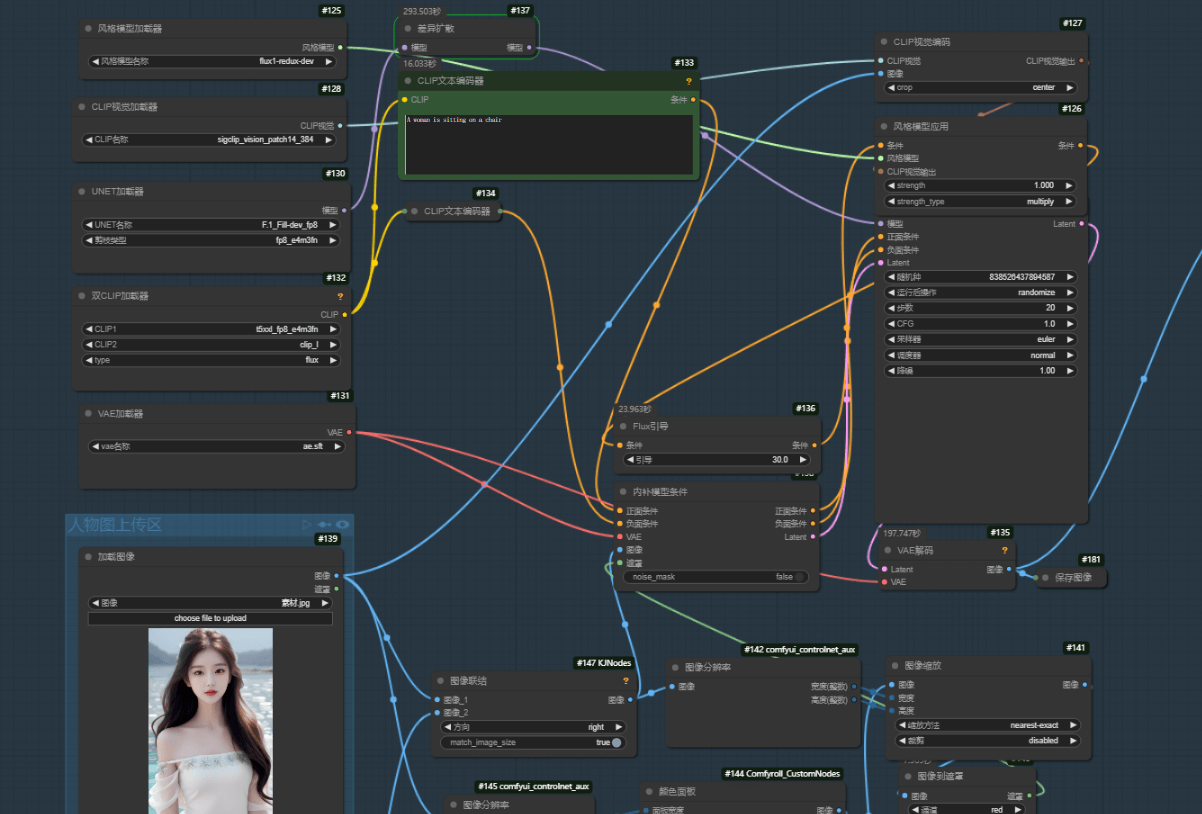Open the 调度器 normal dropdown
The width and height of the screenshot is (1202, 814).
pyautogui.click(x=981, y=356)
